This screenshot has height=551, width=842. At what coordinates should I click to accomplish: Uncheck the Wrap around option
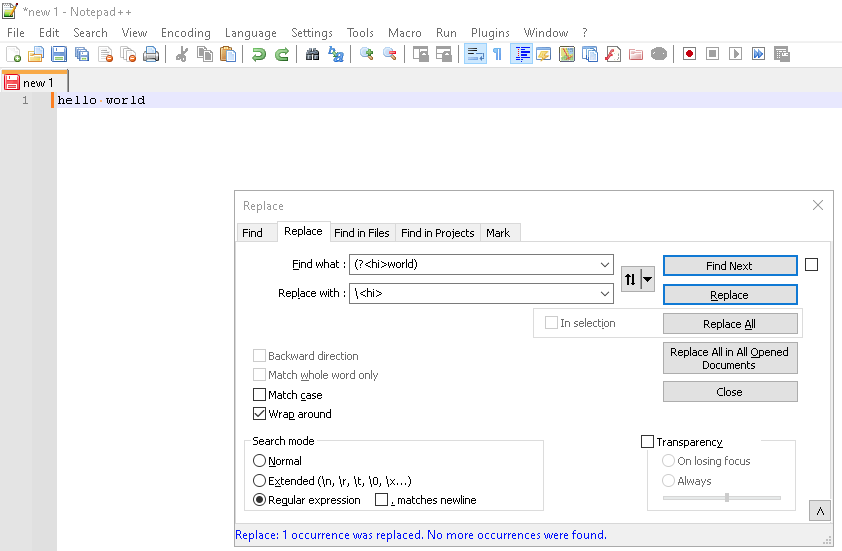point(259,414)
